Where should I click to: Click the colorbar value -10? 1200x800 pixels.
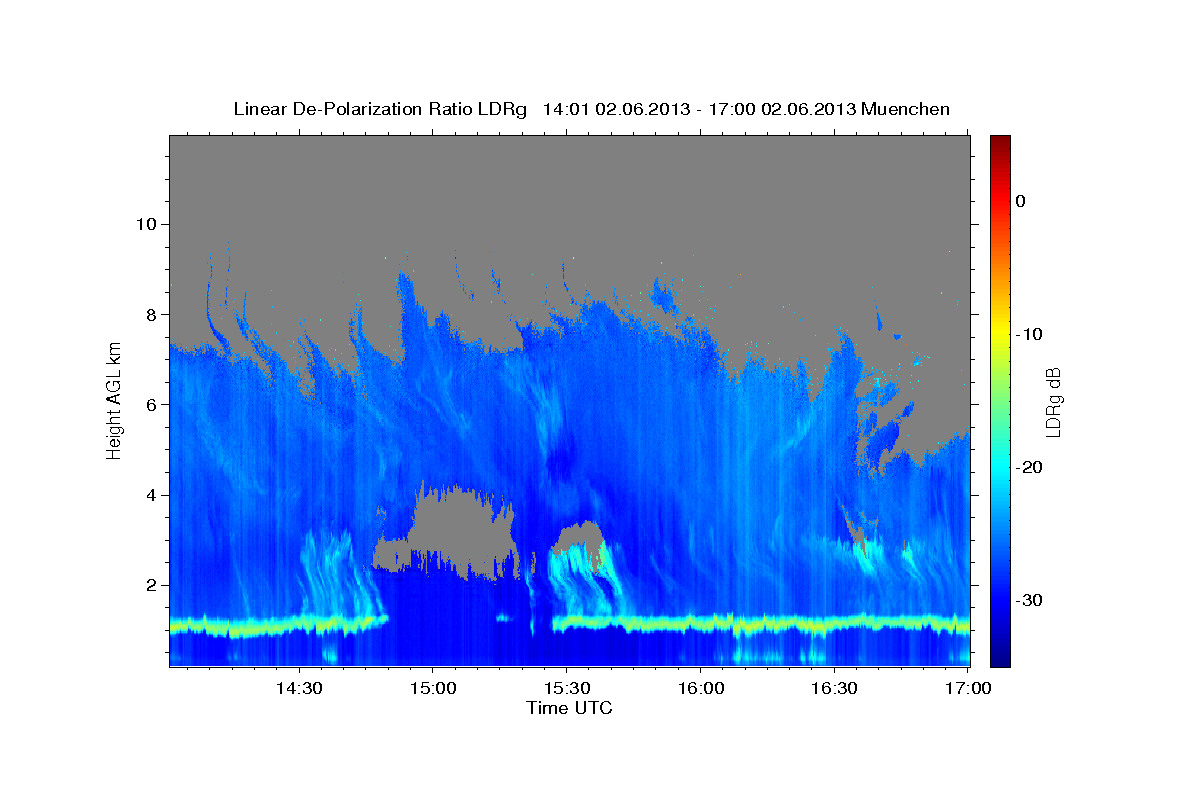pyautogui.click(x=1030, y=334)
